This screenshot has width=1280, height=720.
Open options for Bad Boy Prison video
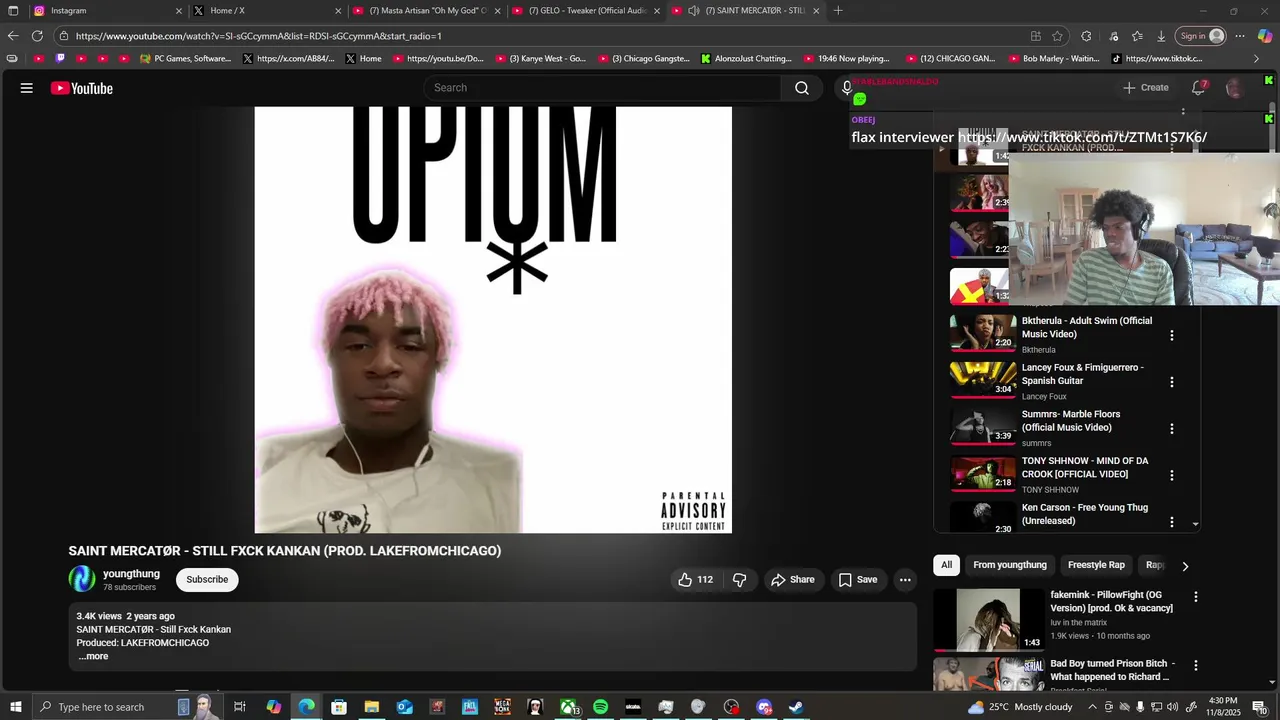tap(1195, 666)
